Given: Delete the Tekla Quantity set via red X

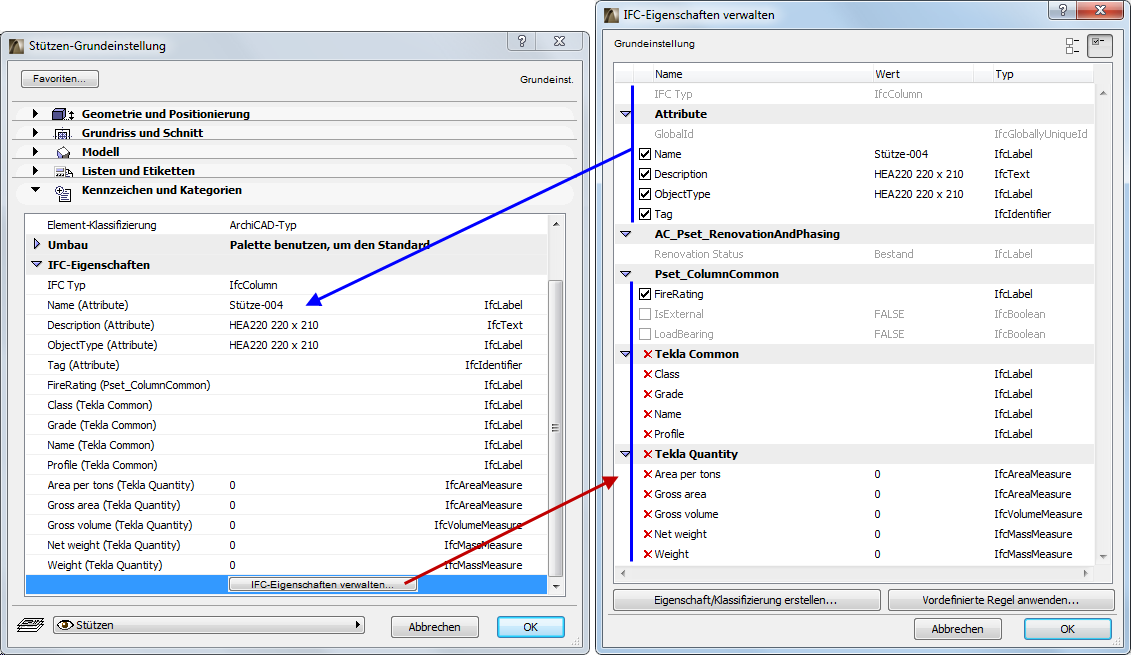Looking at the screenshot, I should [x=648, y=454].
